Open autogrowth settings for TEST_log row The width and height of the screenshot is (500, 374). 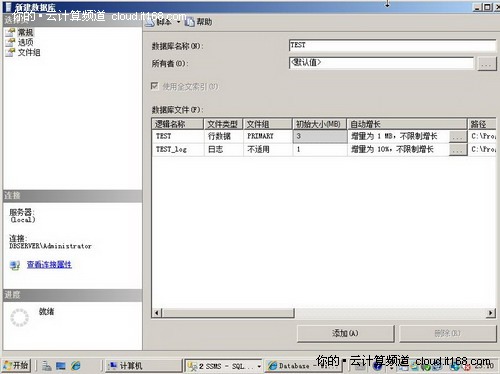click(458, 150)
